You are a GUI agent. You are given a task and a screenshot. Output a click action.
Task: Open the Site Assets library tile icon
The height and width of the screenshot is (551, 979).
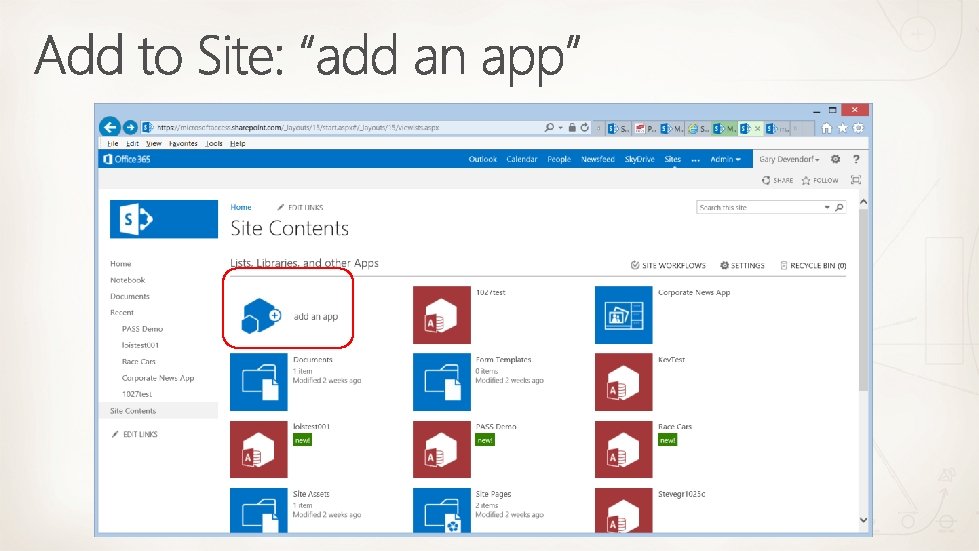point(258,510)
